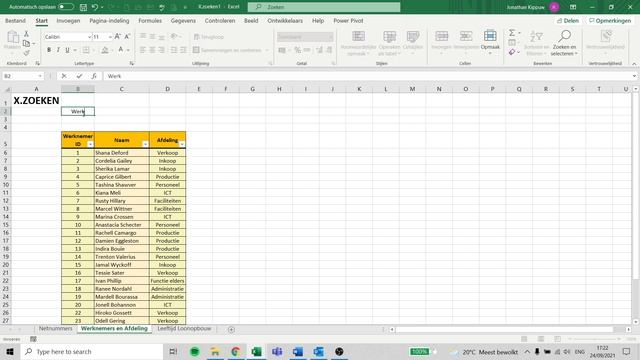Switch to the Leeftijd Loonopbouw sheet tab
Image resolution: width=640 pixels, height=360 pixels.
coord(184,329)
